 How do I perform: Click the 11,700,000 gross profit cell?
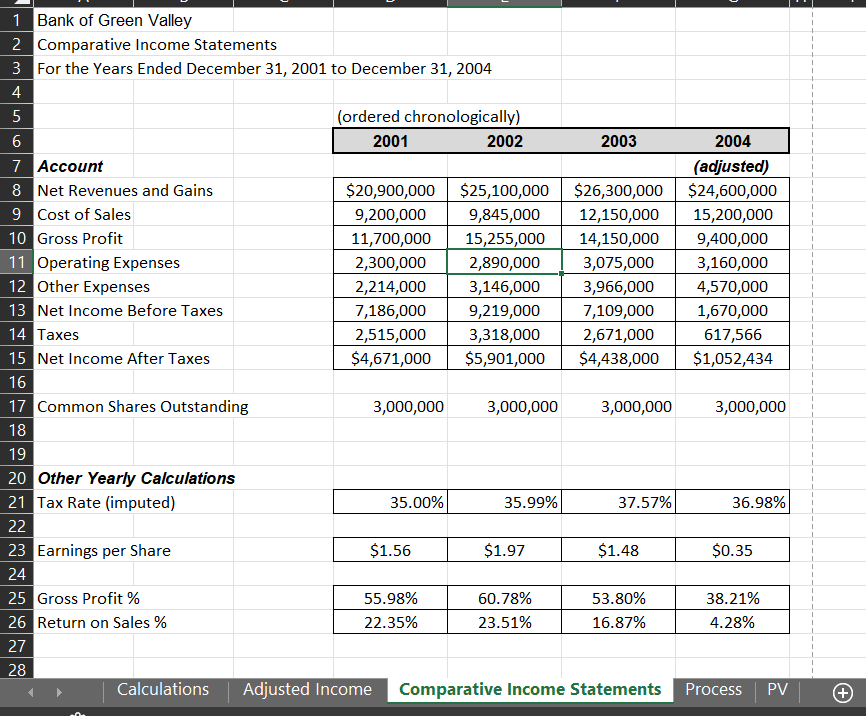390,238
